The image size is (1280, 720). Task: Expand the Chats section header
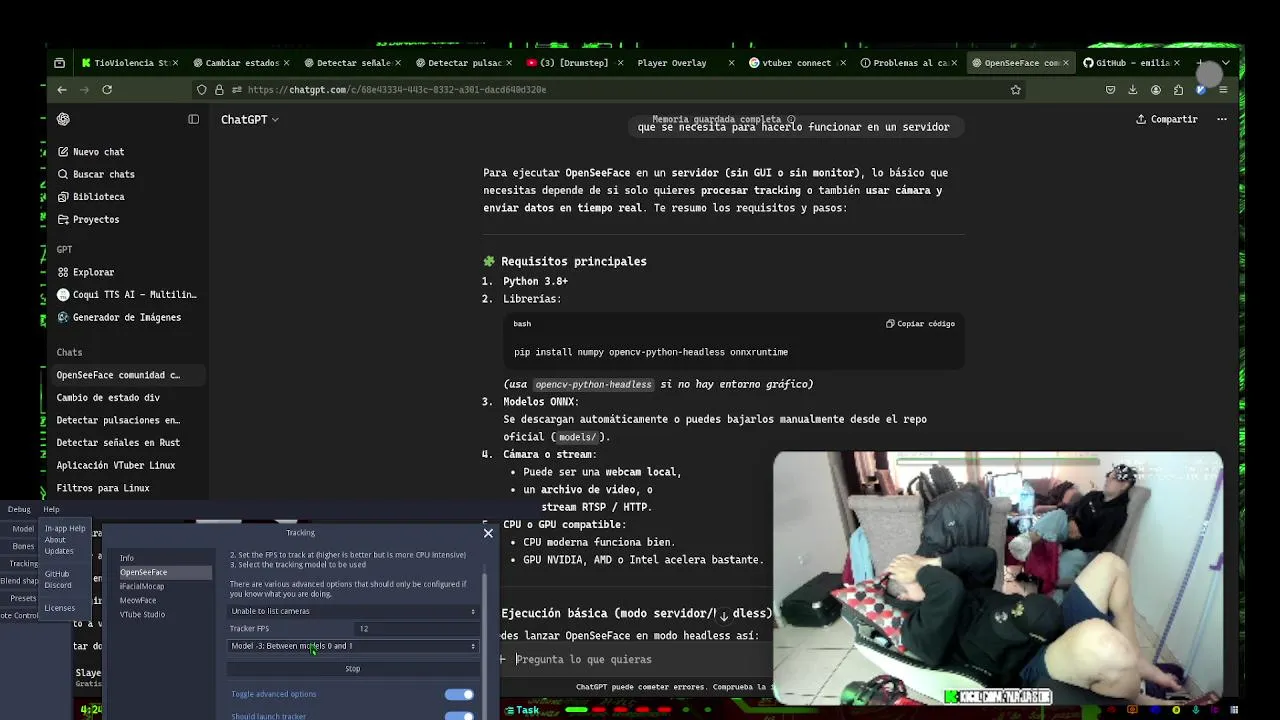69,352
